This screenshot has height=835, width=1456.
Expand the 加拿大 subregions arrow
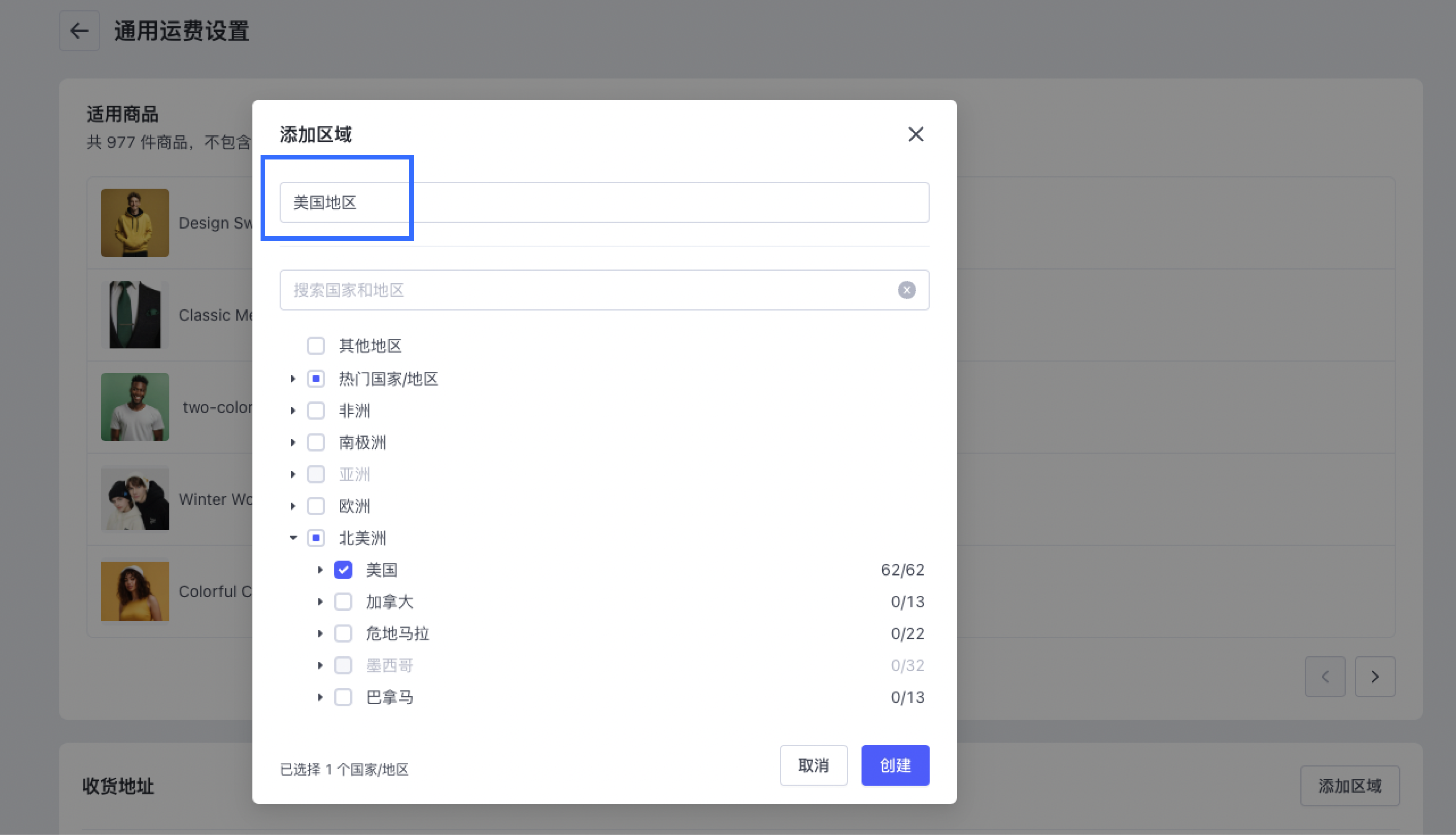coord(320,602)
